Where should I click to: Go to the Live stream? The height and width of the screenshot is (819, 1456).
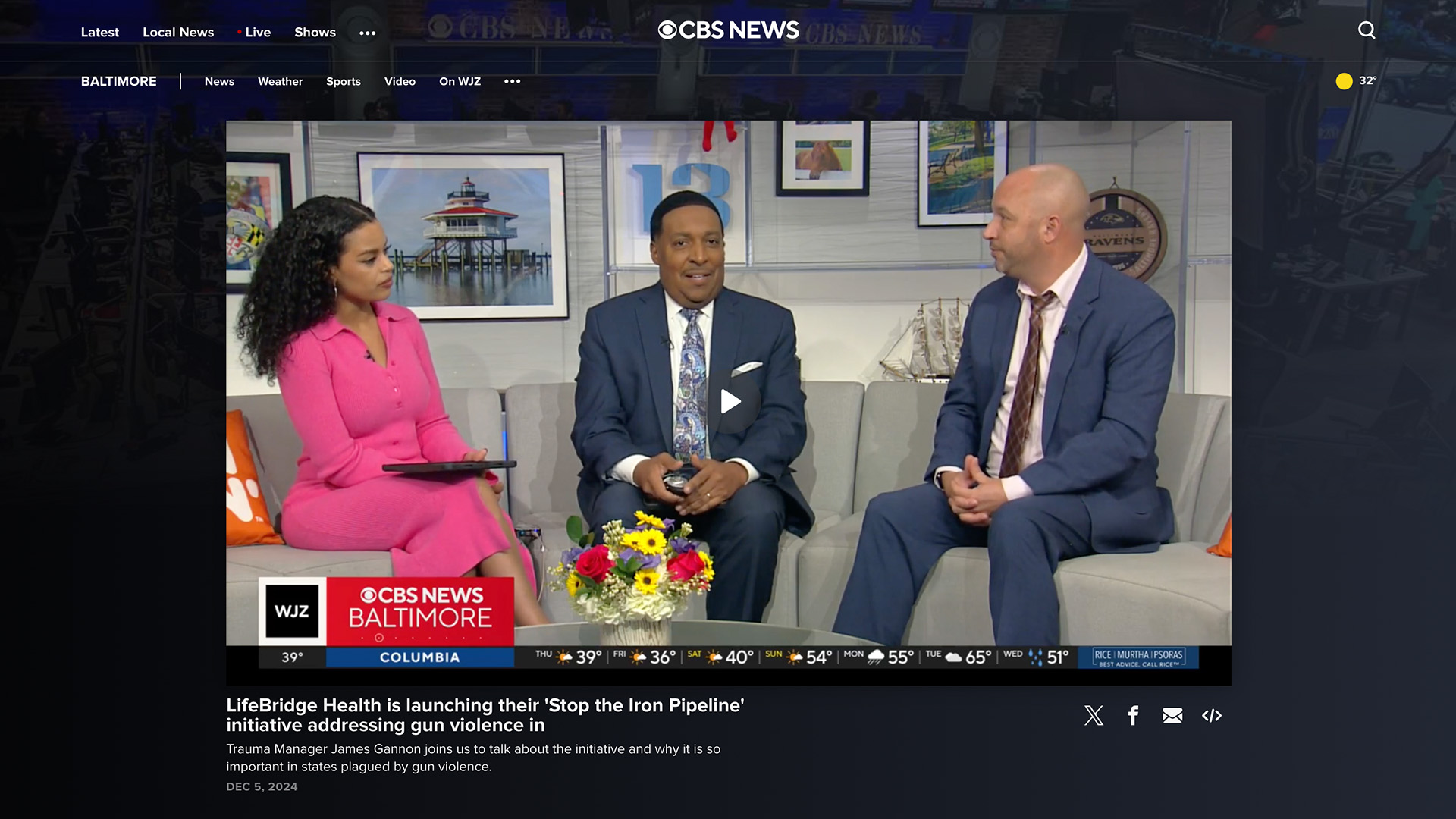257,32
